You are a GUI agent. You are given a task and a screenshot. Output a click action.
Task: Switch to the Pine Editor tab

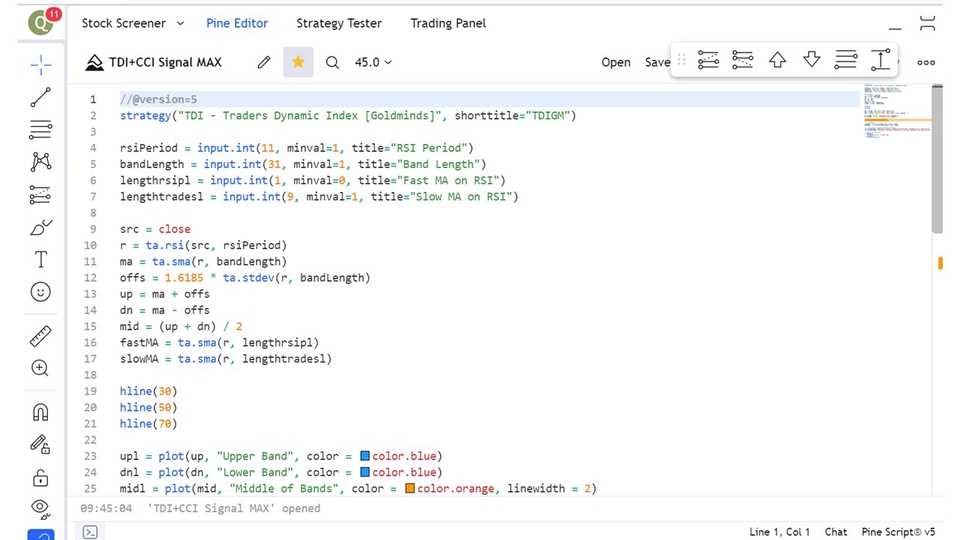tap(237, 23)
